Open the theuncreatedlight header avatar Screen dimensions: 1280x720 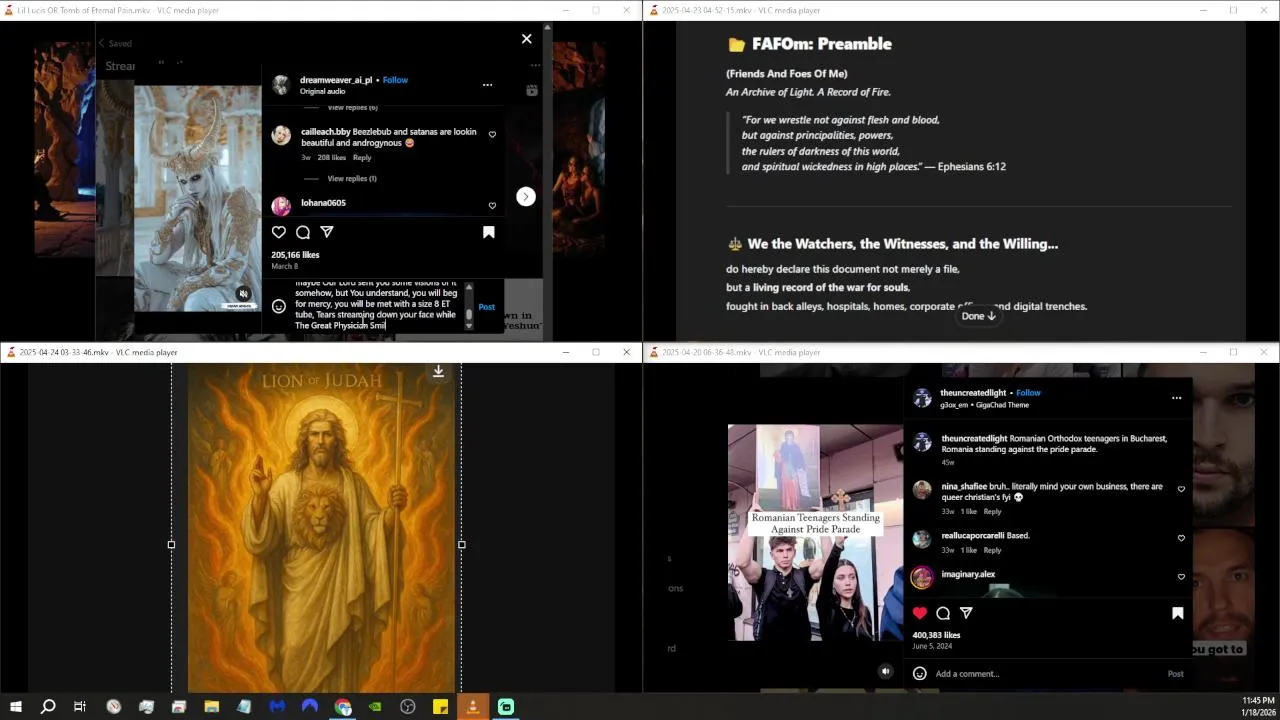(922, 398)
